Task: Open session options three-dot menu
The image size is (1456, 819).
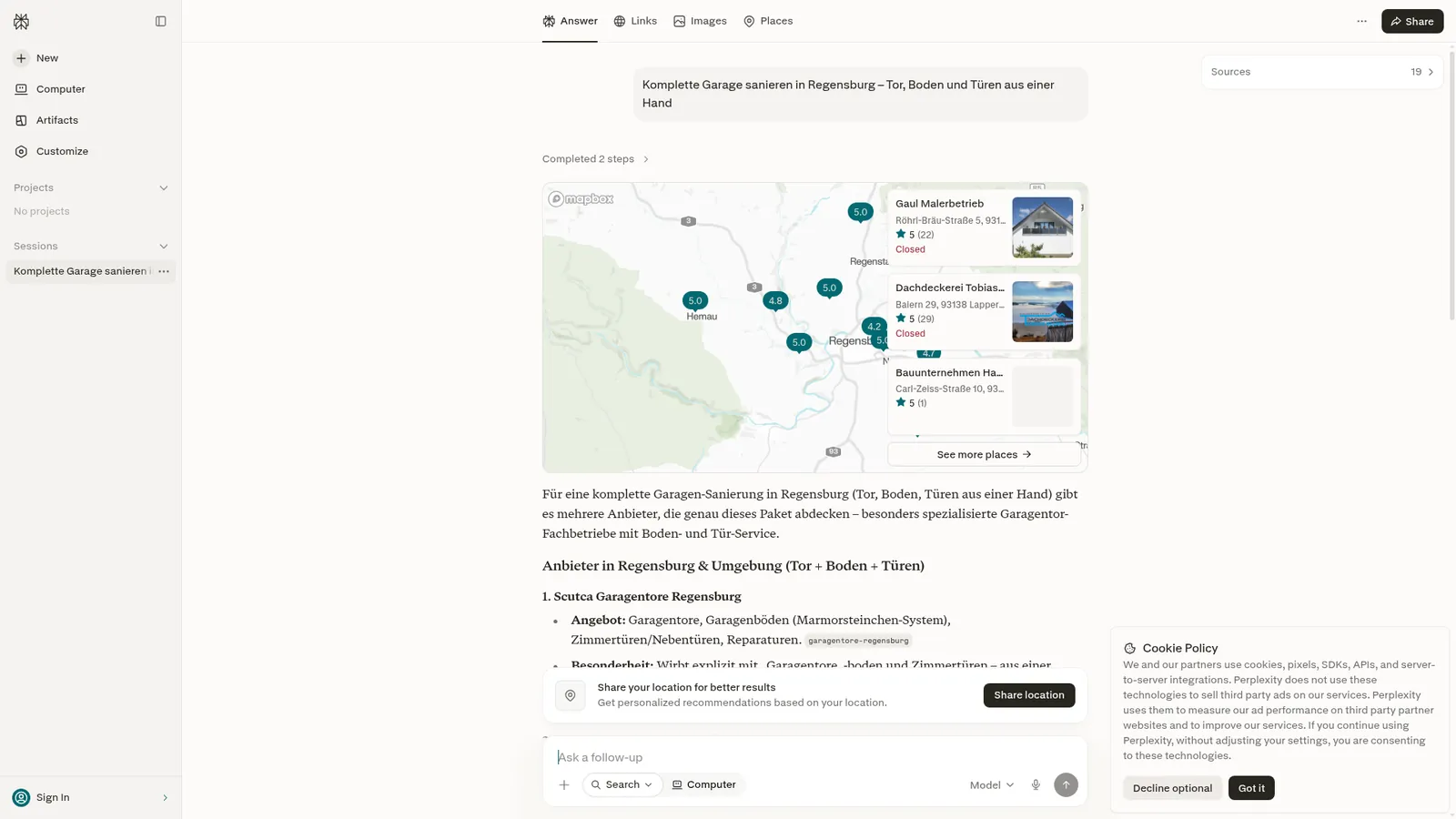Action: (x=164, y=271)
